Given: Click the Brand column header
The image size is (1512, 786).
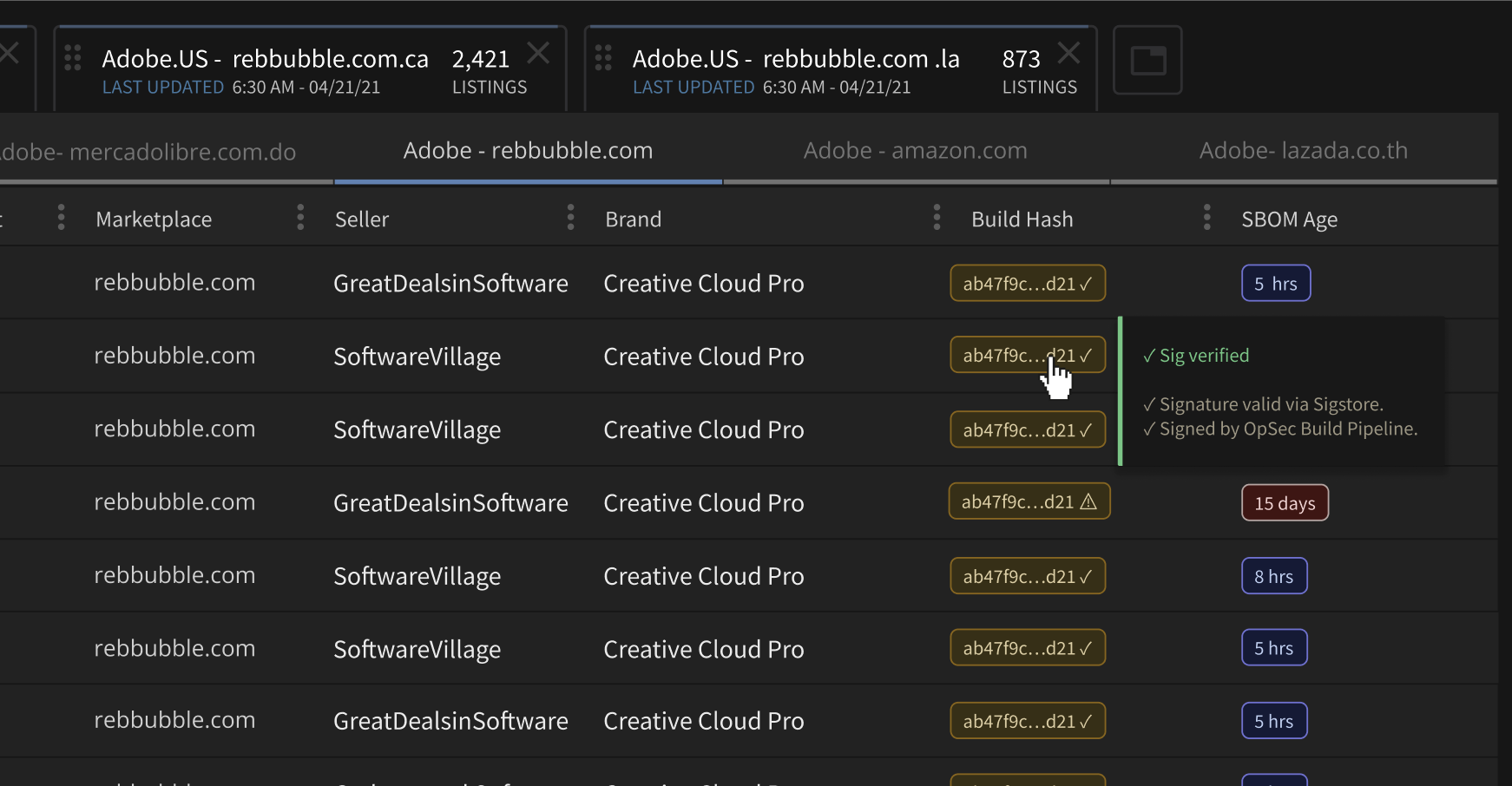Looking at the screenshot, I should (x=634, y=219).
